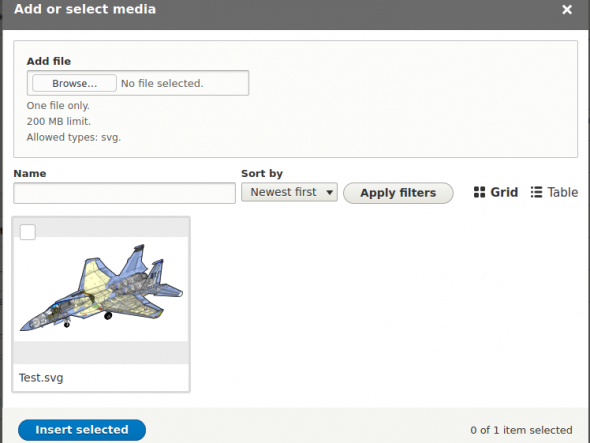Viewport: 590px width, 443px height.
Task: Click the fighter jet thumbnail
Action: pyautogui.click(x=101, y=288)
